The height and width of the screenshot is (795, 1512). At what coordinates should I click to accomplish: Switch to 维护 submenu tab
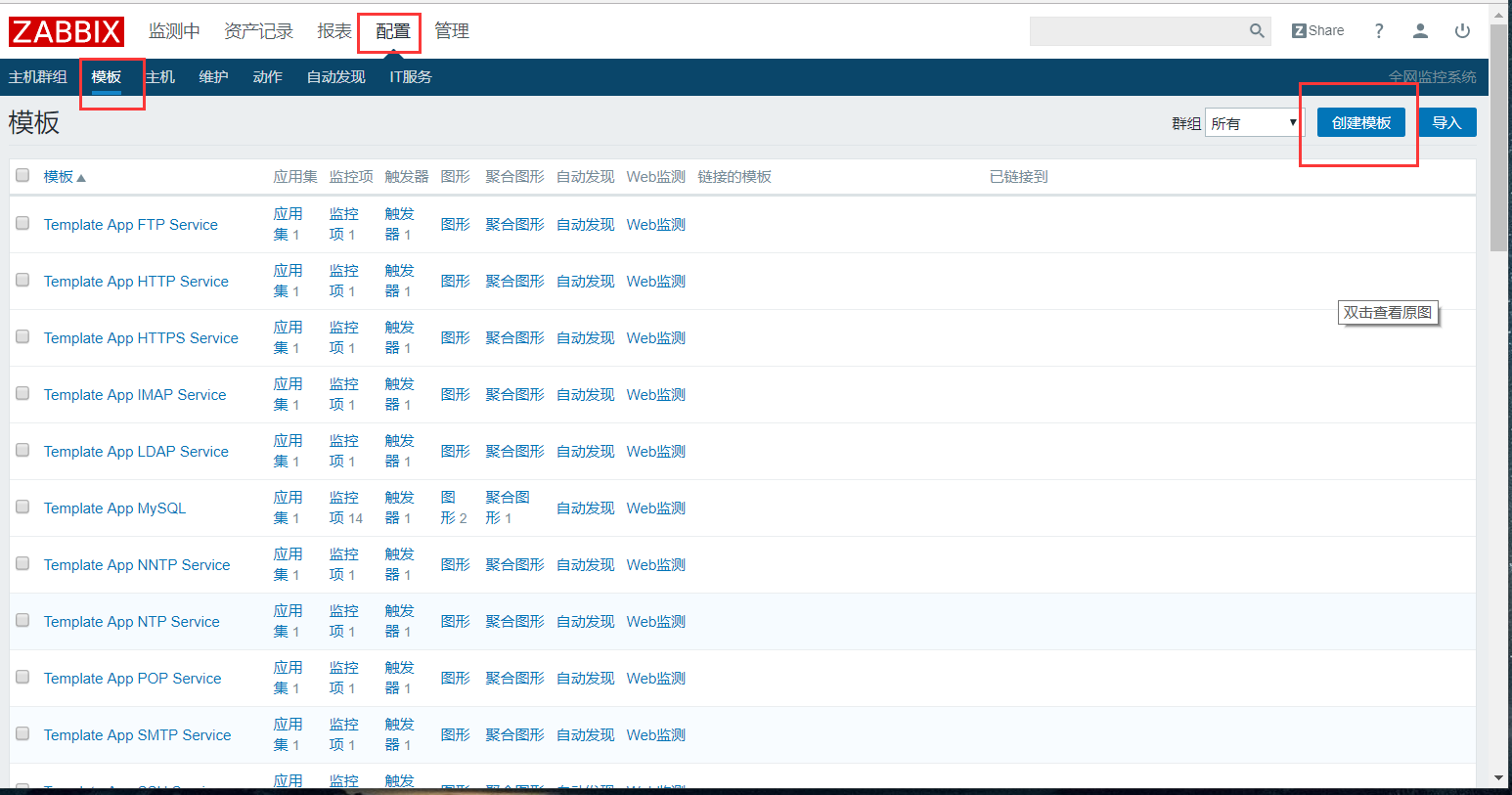[x=213, y=77]
